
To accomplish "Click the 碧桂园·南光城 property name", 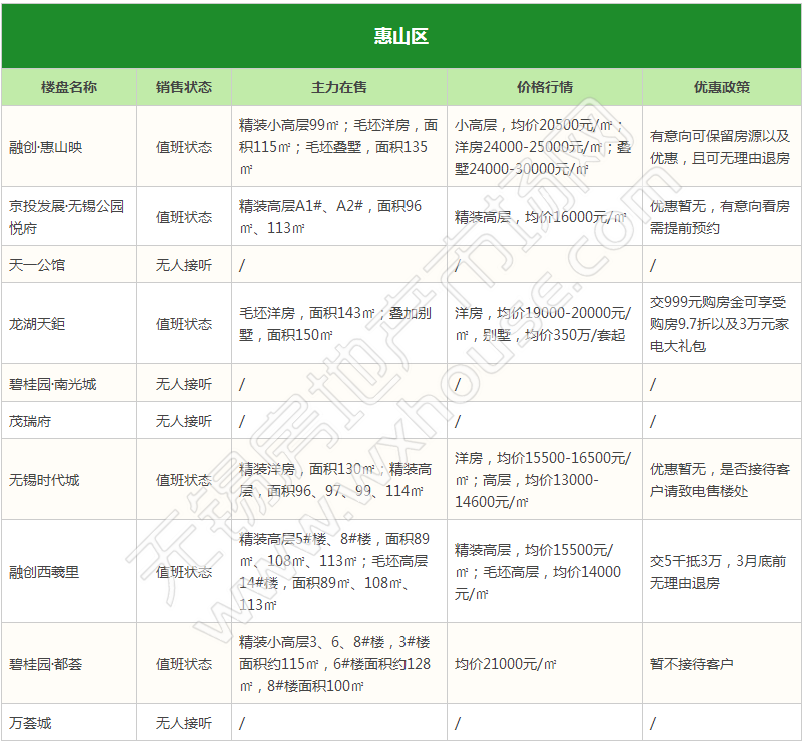I will [53, 384].
